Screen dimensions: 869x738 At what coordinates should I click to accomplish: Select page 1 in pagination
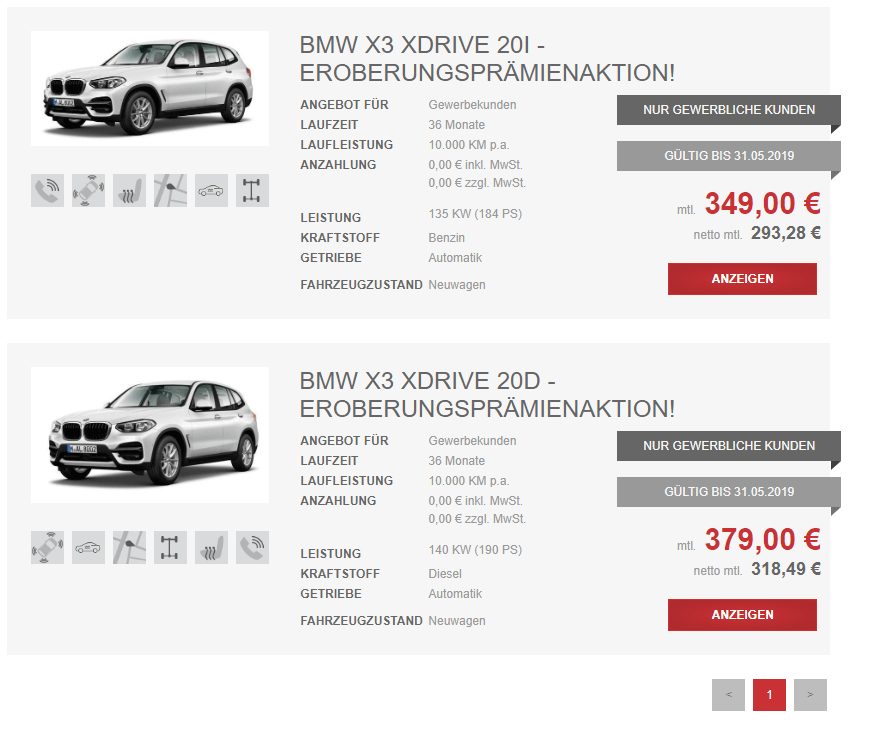pyautogui.click(x=769, y=694)
